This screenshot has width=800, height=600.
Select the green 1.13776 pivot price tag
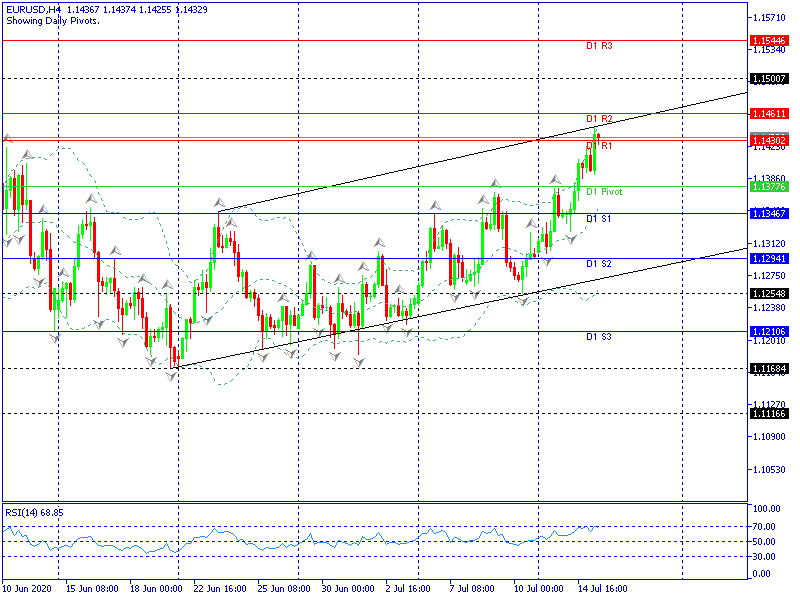tap(769, 186)
